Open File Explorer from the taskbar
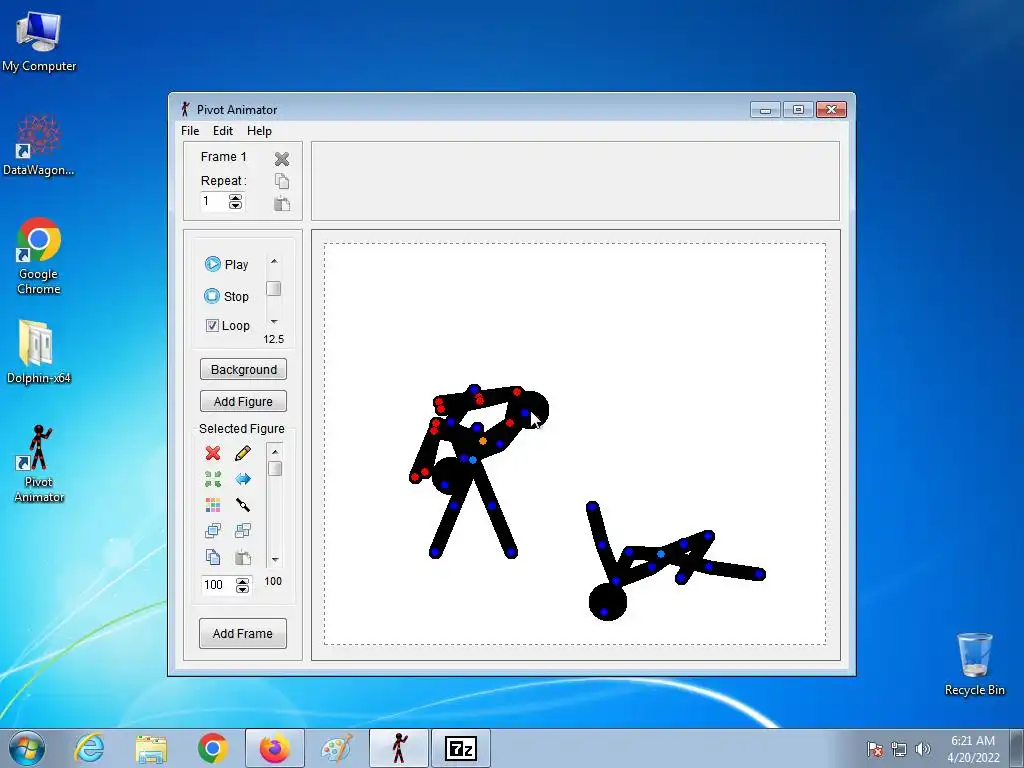Screen dimensions: 1024x768 [x=151, y=748]
